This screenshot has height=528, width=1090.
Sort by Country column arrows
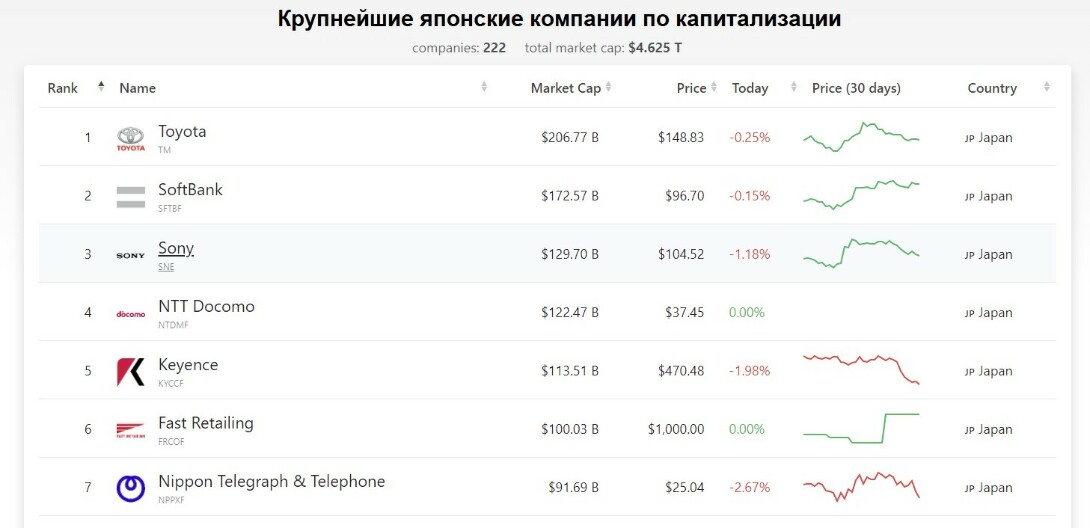[1047, 87]
